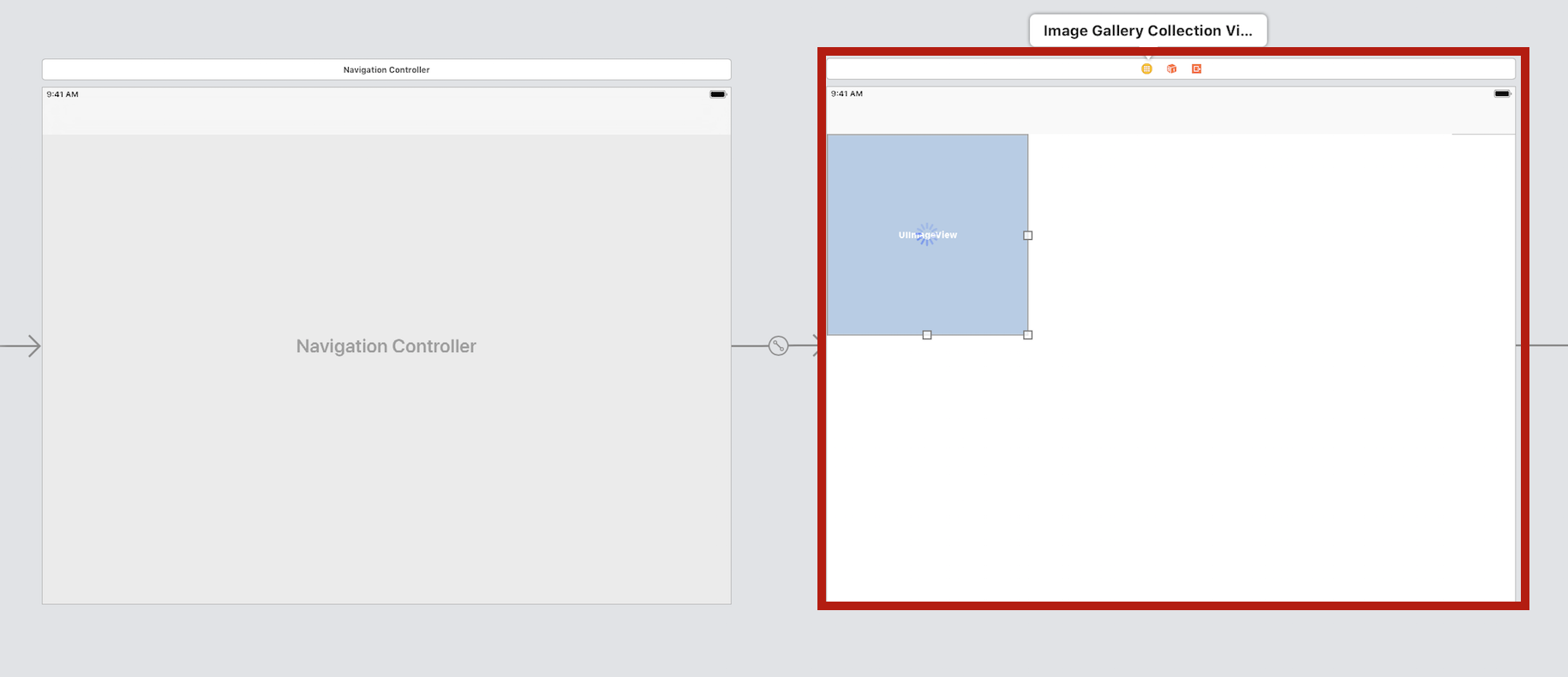Select the yellow Collection View Controller icon
Viewport: 1568px width, 677px height.
tap(1146, 69)
